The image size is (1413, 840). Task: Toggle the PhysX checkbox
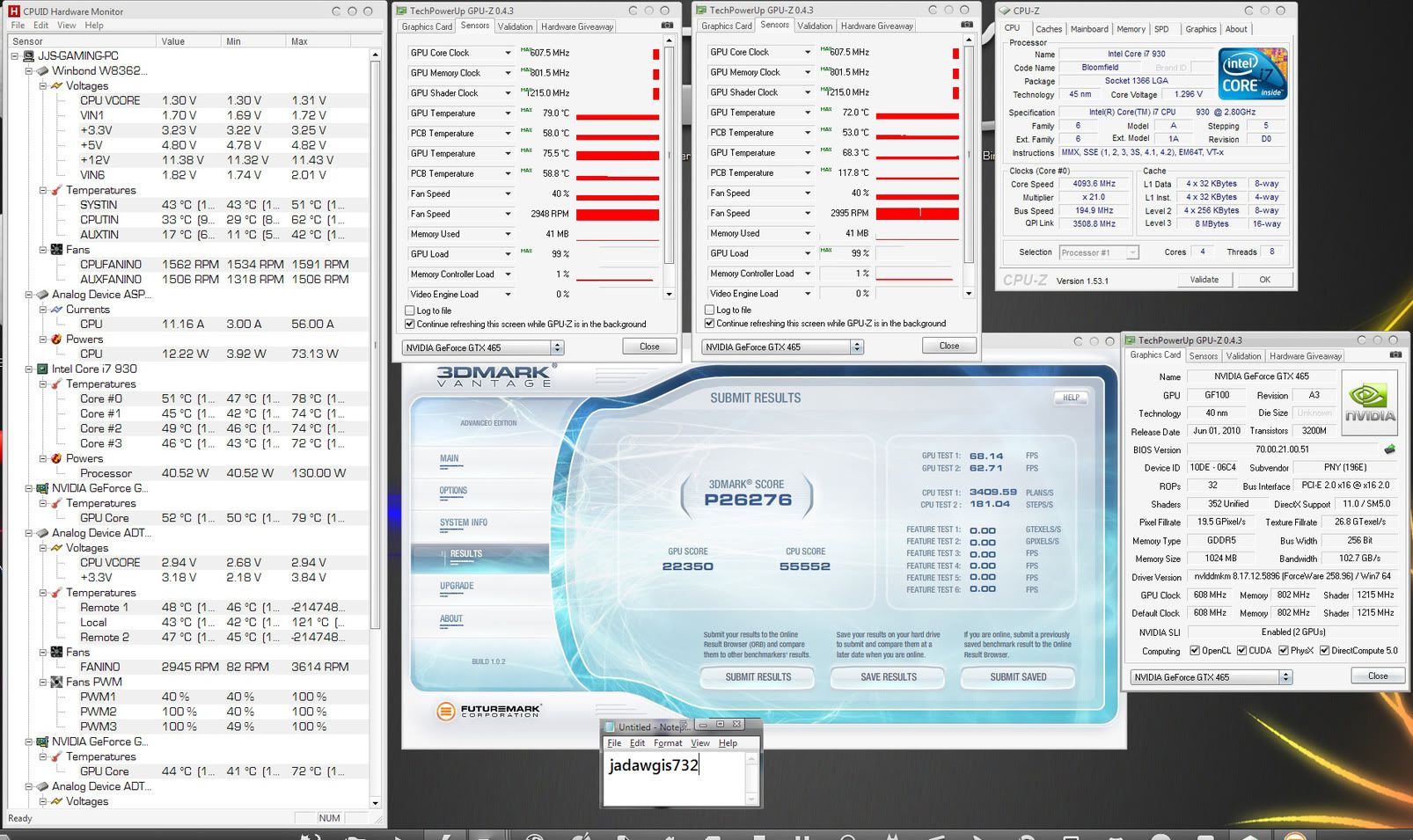(x=1283, y=651)
